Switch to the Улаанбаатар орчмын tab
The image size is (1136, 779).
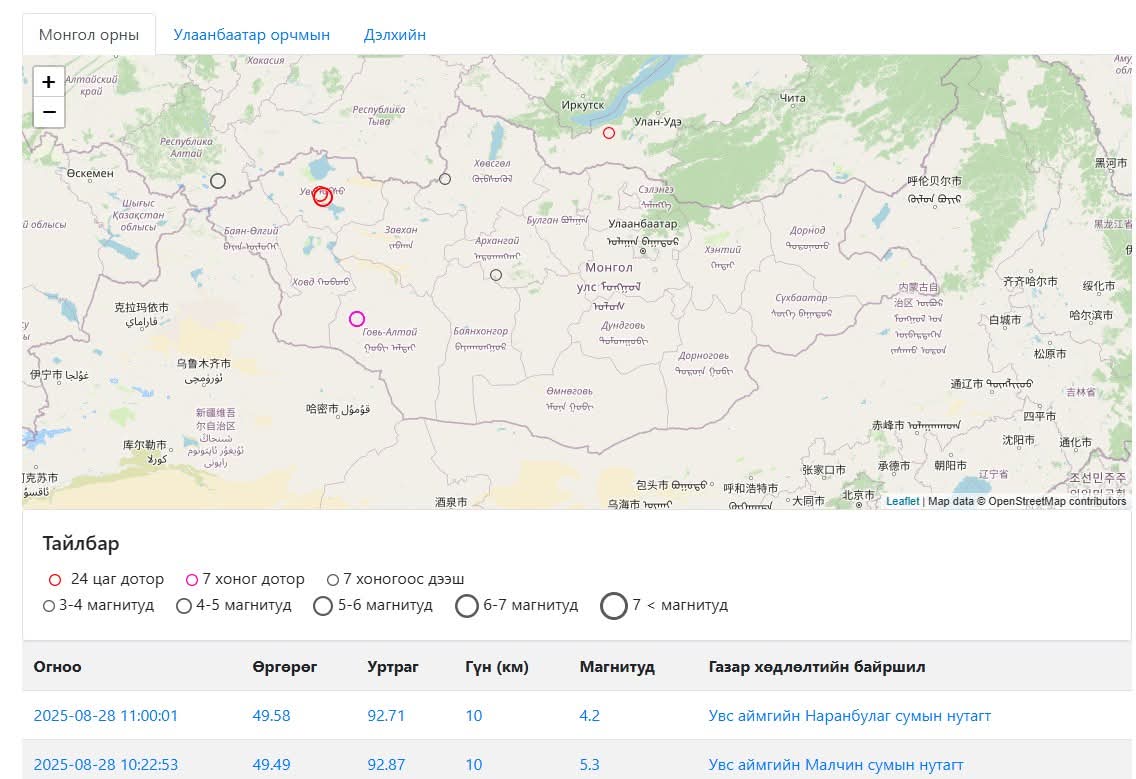tap(251, 34)
